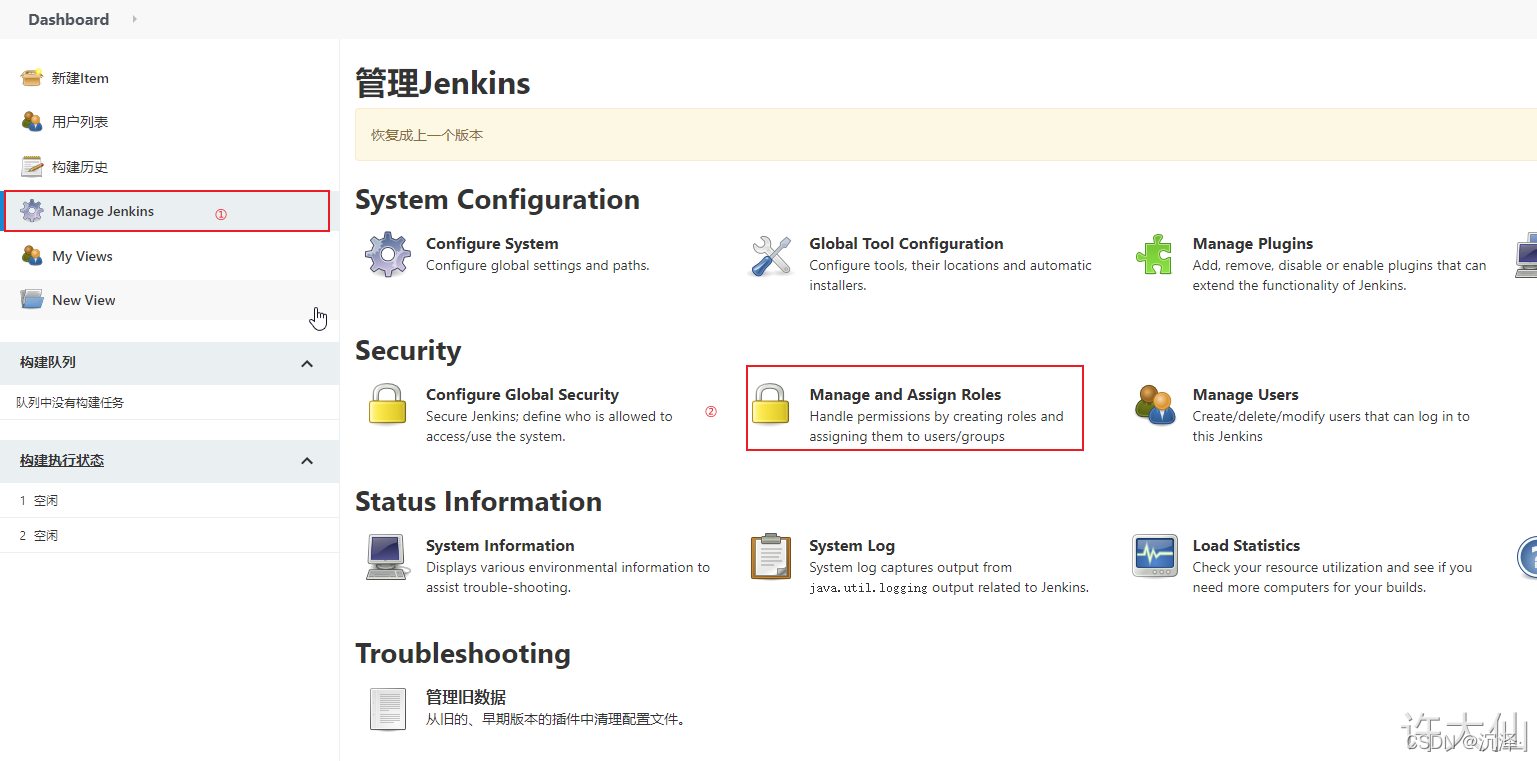Click 'Configure global settings and paths.' description
Screen dimensions: 1537x761
click(x=538, y=265)
